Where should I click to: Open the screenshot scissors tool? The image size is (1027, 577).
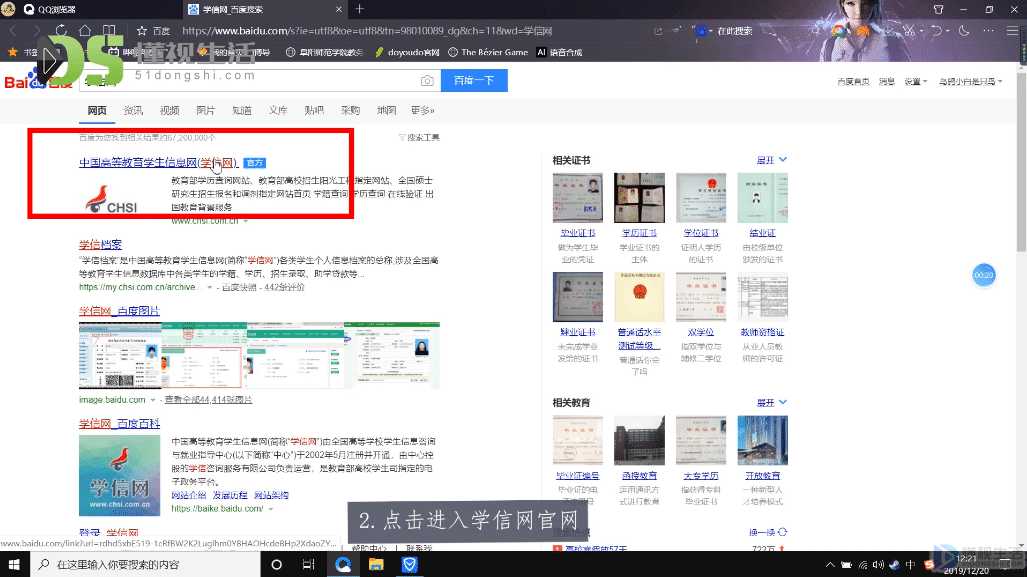(910, 30)
